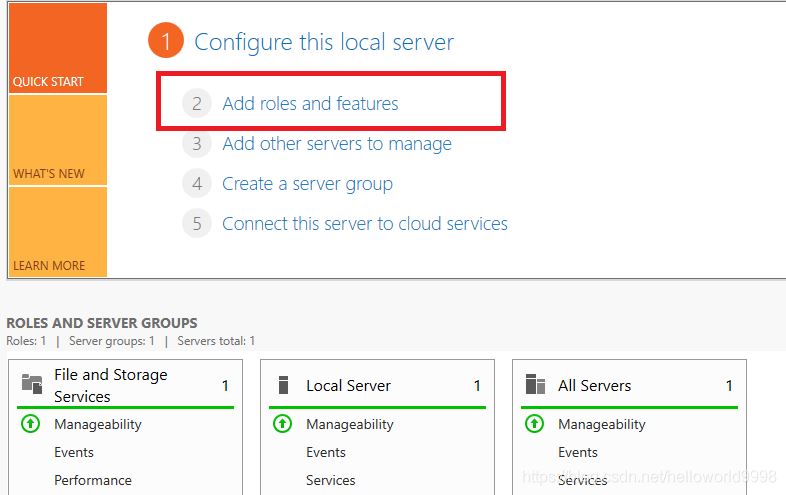Select Create a server group link
Image resolution: width=786 pixels, height=495 pixels.
coord(307,184)
